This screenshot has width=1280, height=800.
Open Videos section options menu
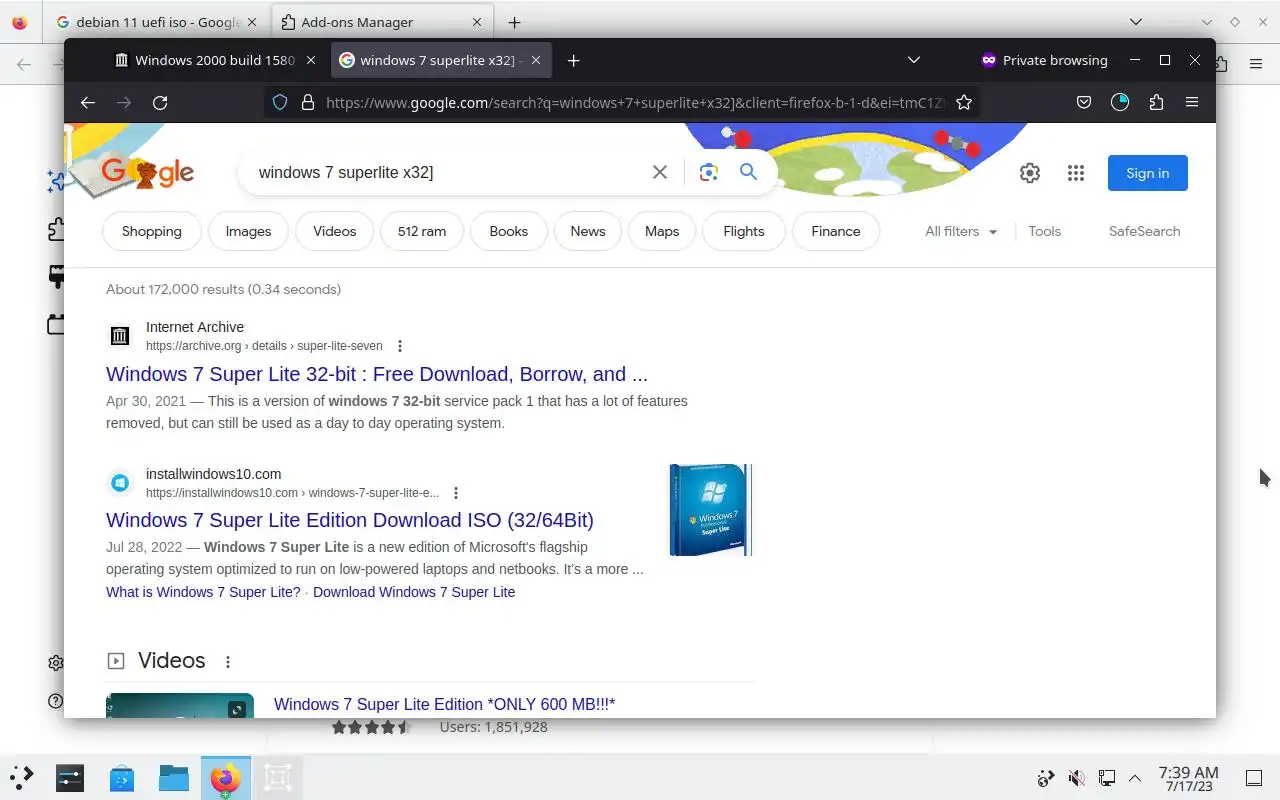coord(228,662)
